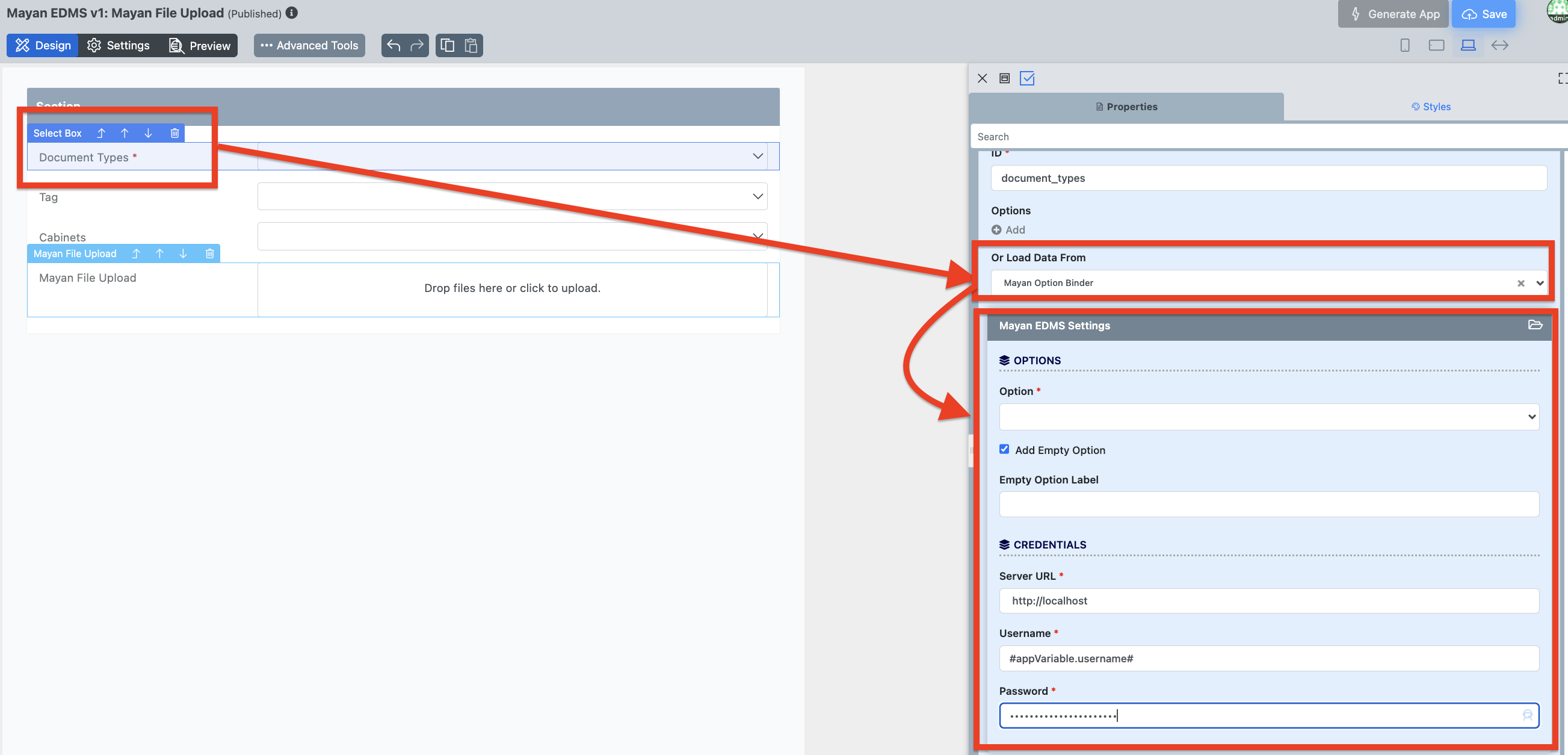This screenshot has height=755, width=1568.
Task: Expand the Tag select box dropdown
Action: tap(757, 197)
